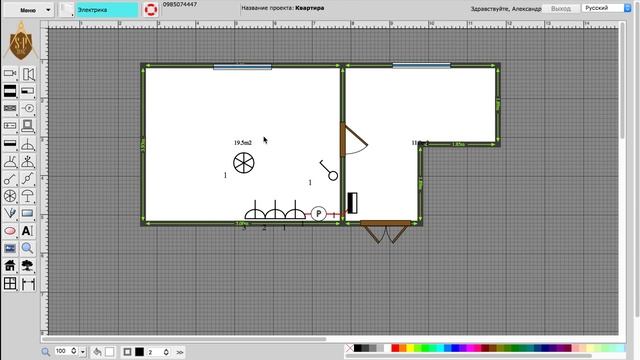Select the pink ellipse shape tool

point(10,231)
